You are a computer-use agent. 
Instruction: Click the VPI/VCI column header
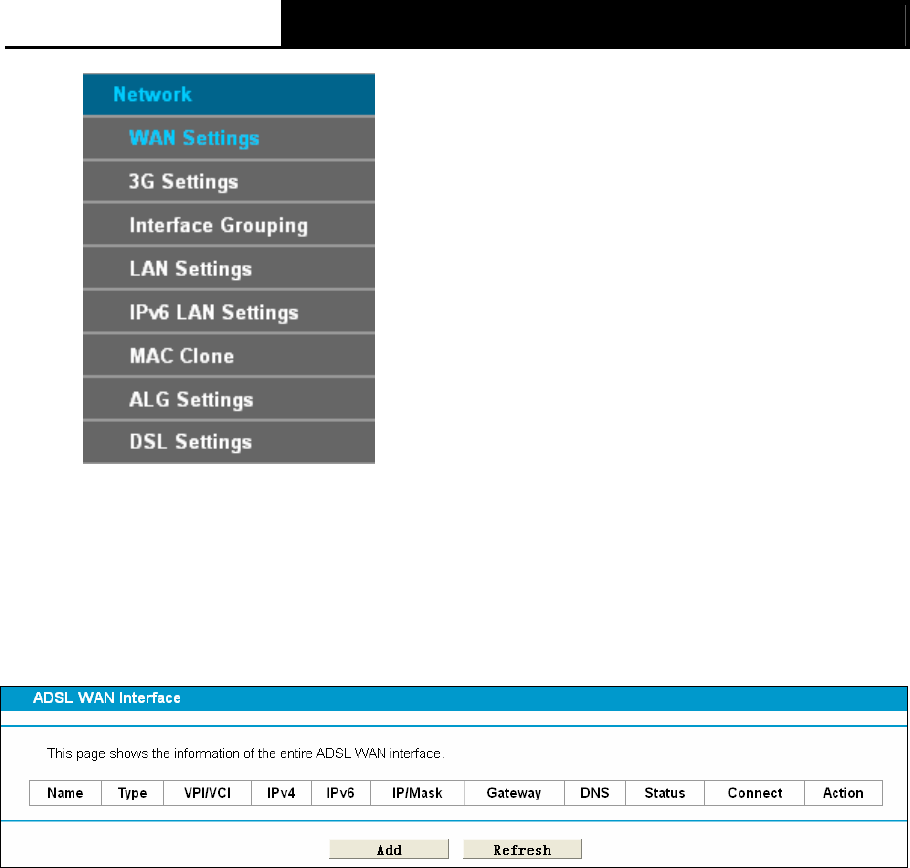tap(207, 793)
